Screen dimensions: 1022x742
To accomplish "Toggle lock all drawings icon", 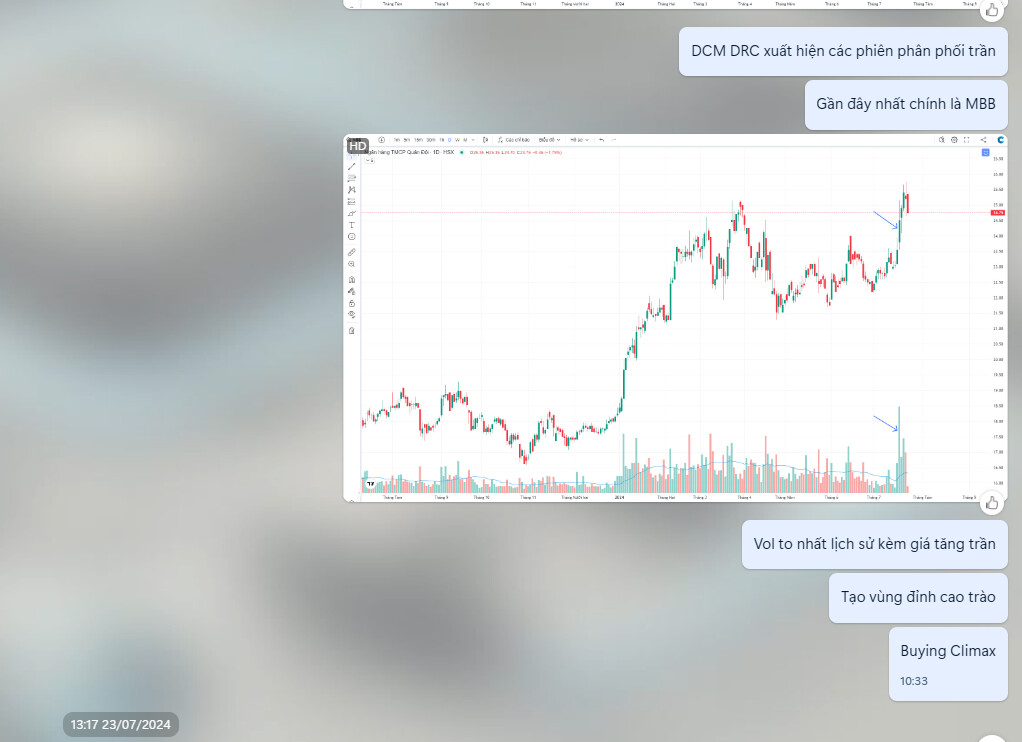I will click(x=352, y=303).
